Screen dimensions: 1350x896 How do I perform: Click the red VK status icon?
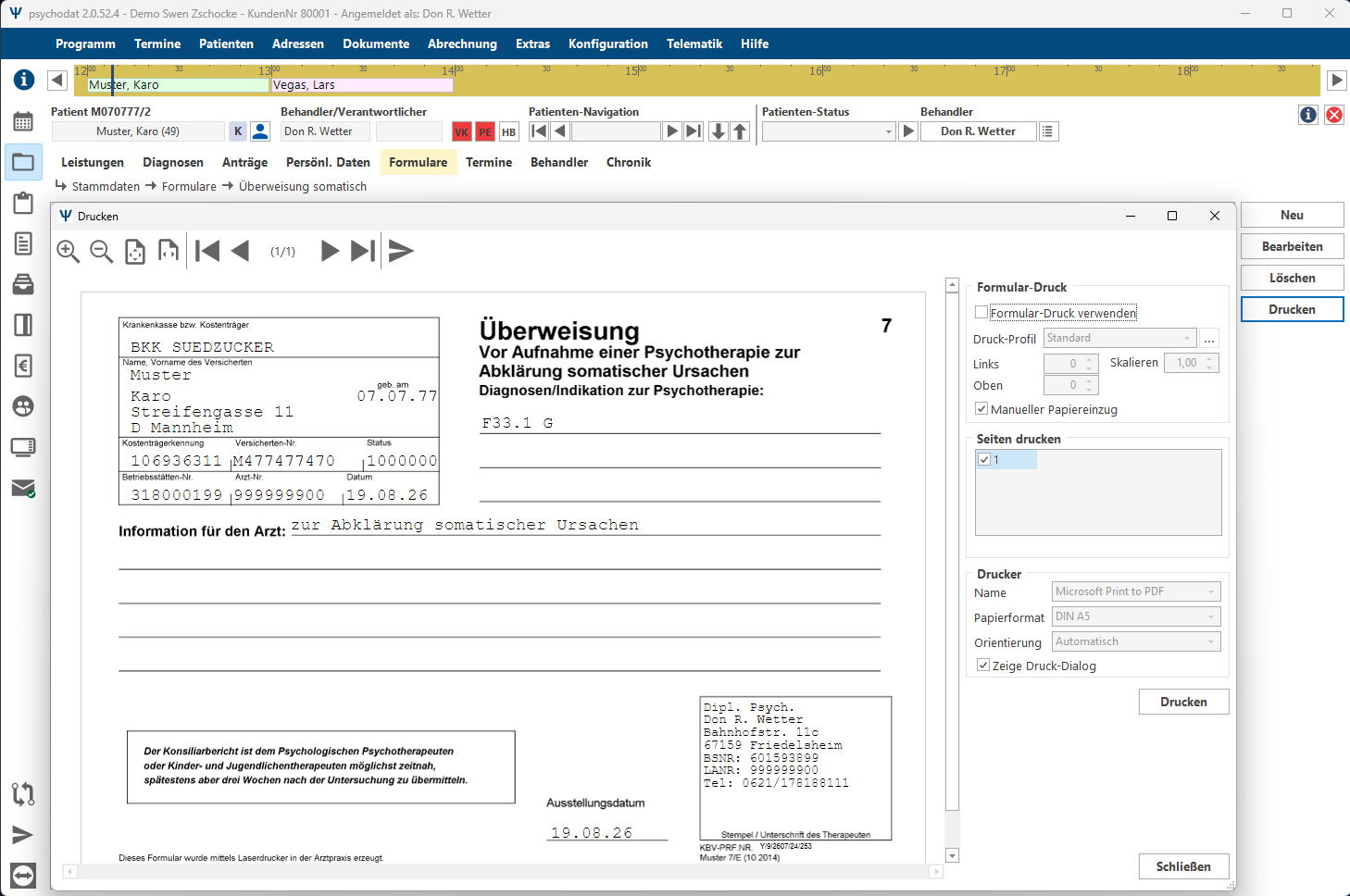461,131
